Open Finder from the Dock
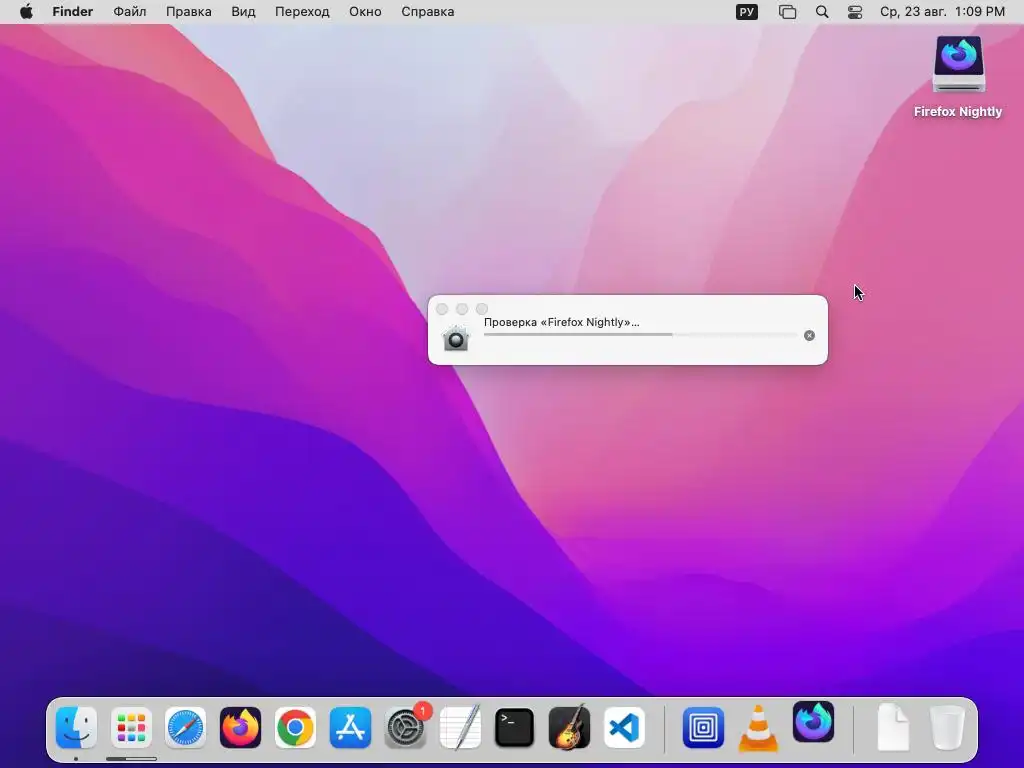Screen dimensions: 1024x768 tap(76, 727)
